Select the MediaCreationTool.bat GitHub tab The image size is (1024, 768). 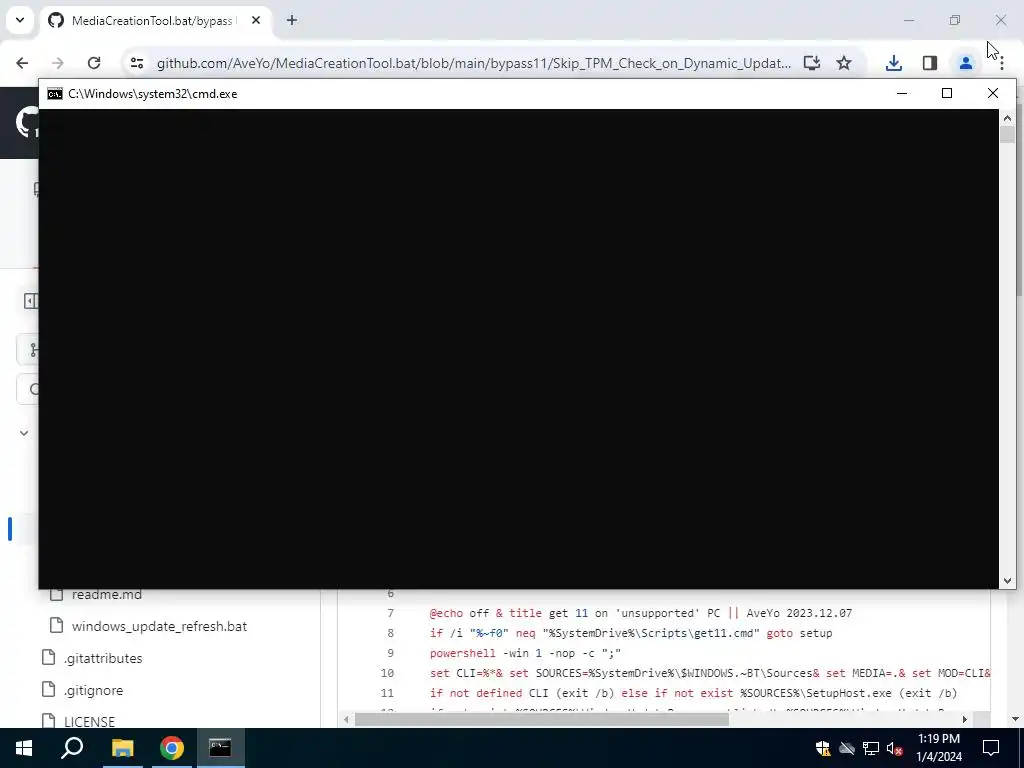[x=154, y=20]
